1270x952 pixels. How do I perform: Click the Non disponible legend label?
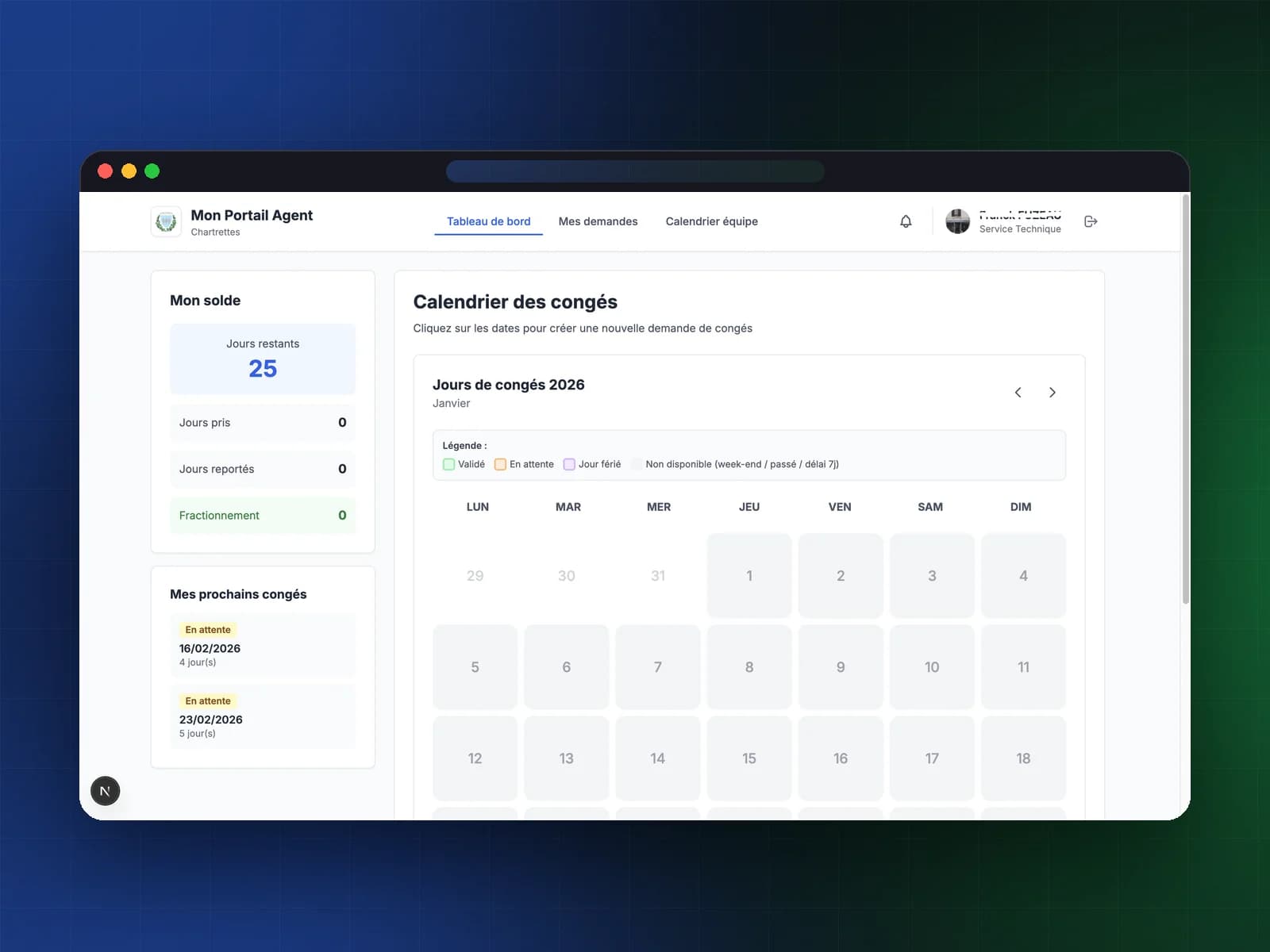(x=742, y=464)
